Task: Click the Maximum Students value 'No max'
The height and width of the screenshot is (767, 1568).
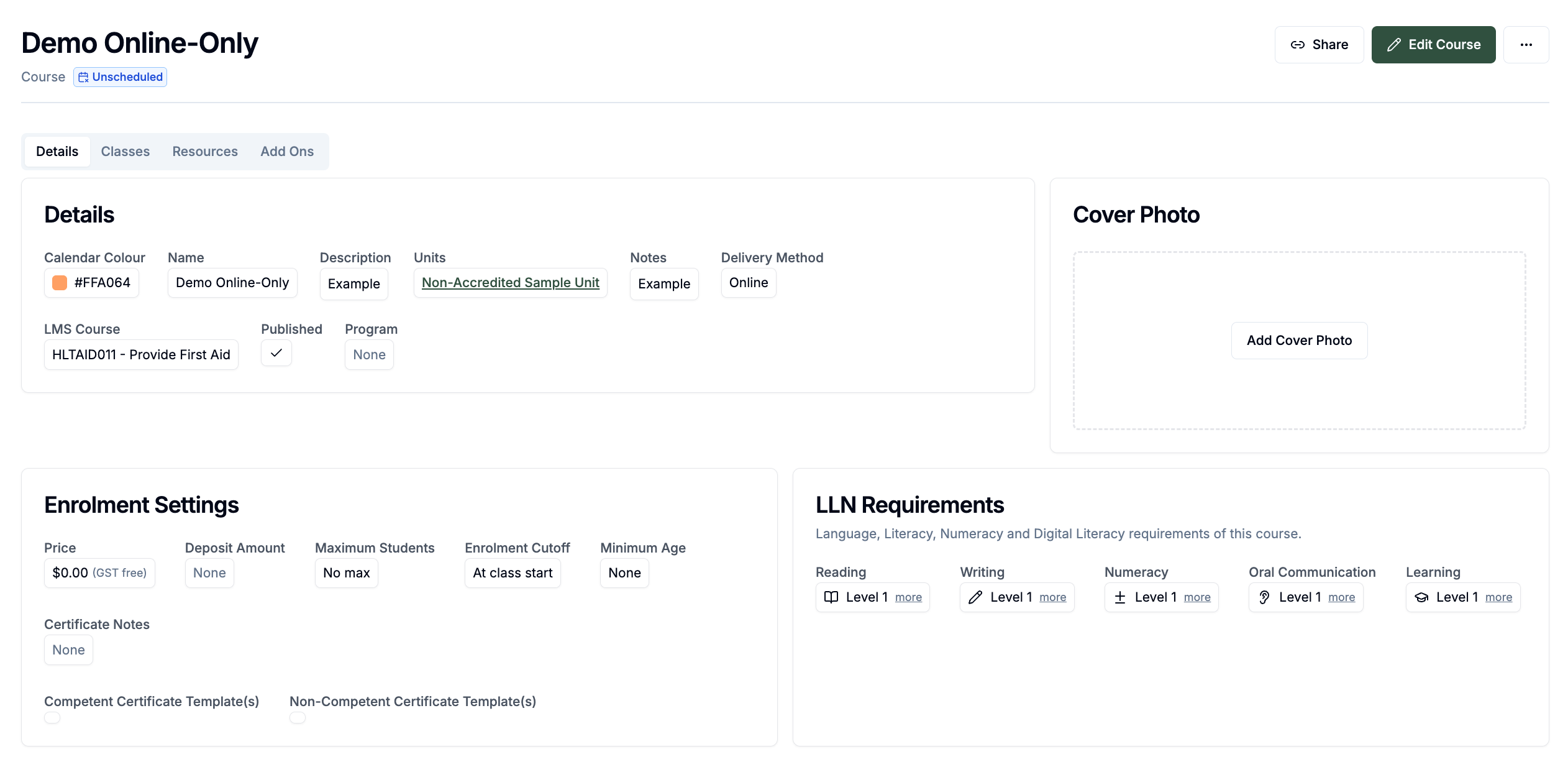Action: [347, 573]
